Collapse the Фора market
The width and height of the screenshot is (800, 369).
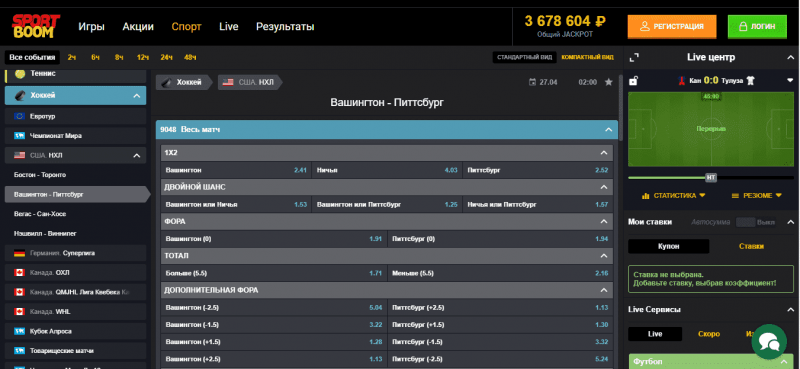tap(604, 222)
